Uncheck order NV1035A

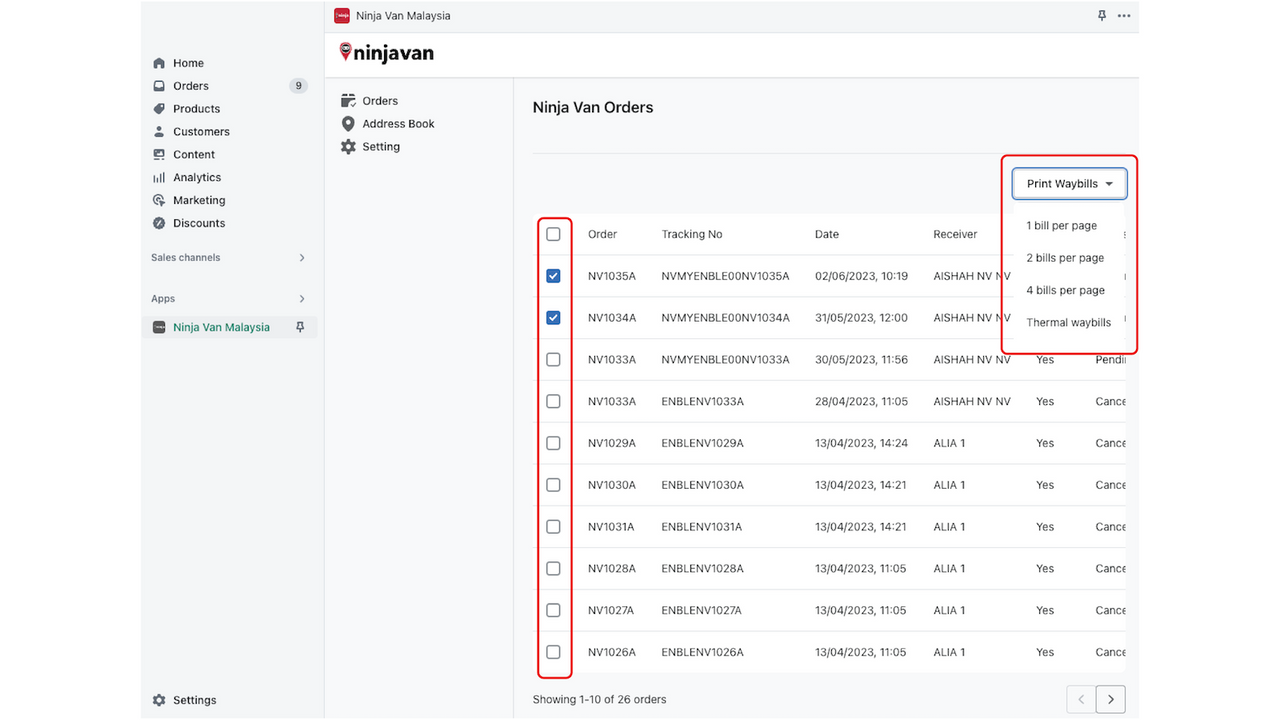pos(553,276)
